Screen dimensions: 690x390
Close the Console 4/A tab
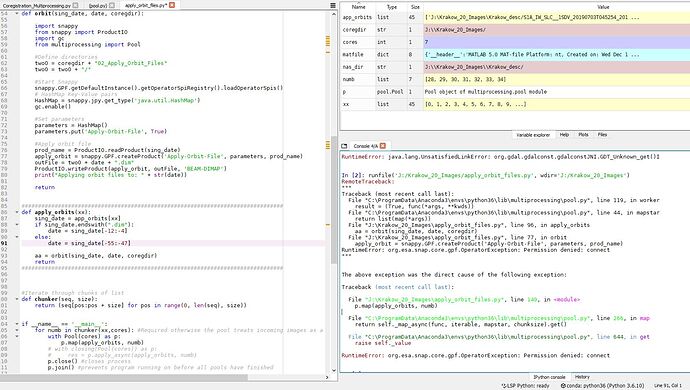click(x=383, y=146)
